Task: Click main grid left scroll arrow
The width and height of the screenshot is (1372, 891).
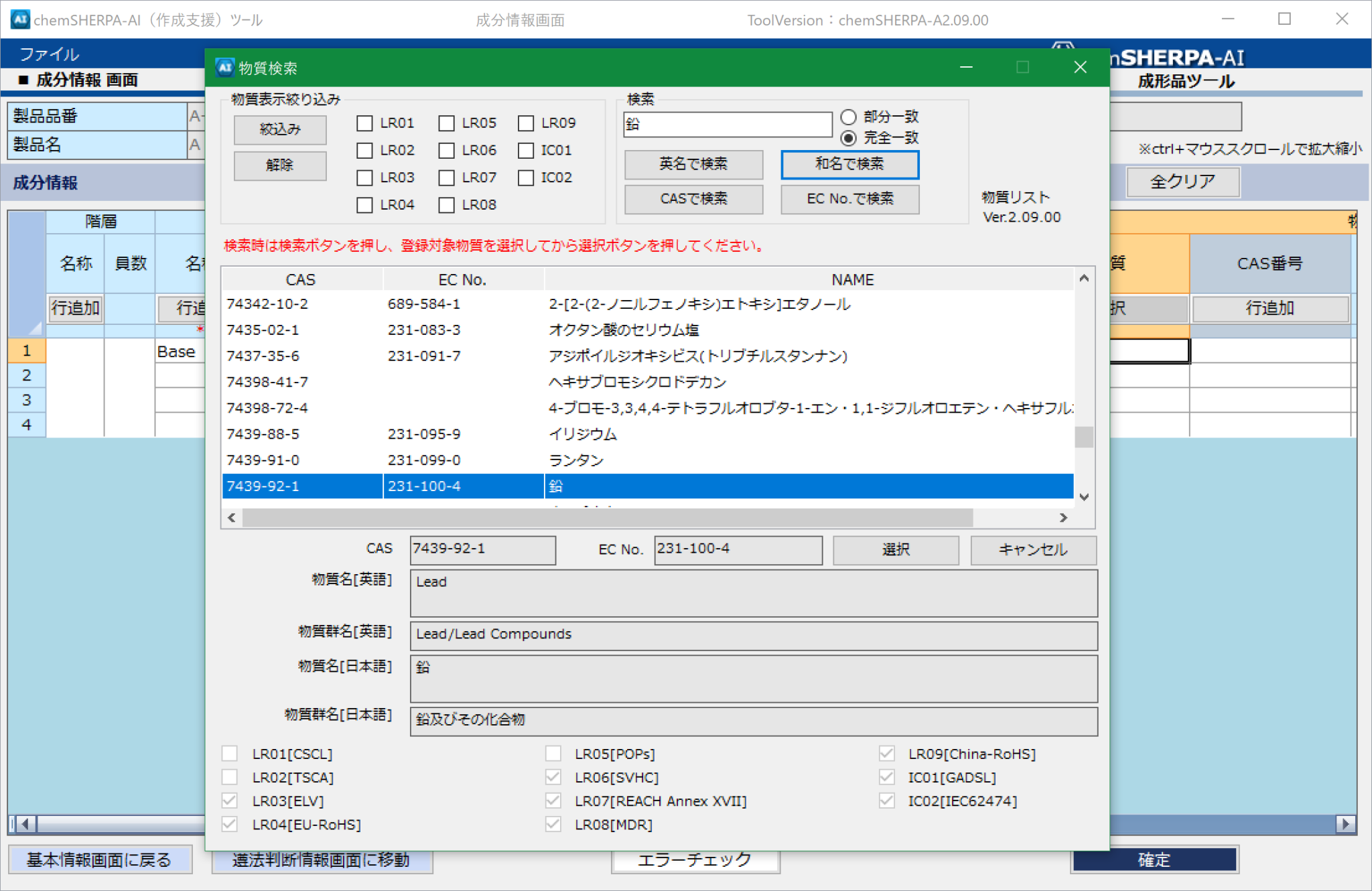Action: (25, 823)
